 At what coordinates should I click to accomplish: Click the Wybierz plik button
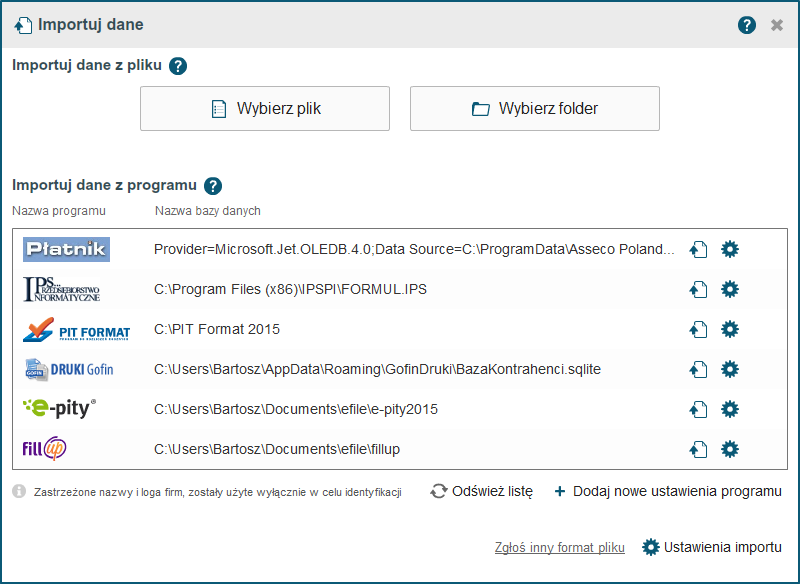[265, 109]
